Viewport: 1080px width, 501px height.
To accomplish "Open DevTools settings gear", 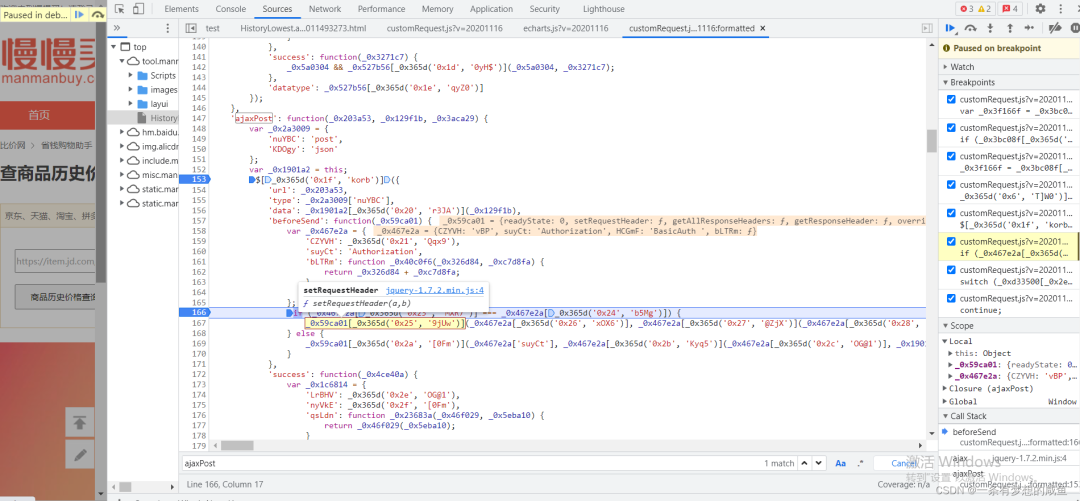I will (1040, 9).
